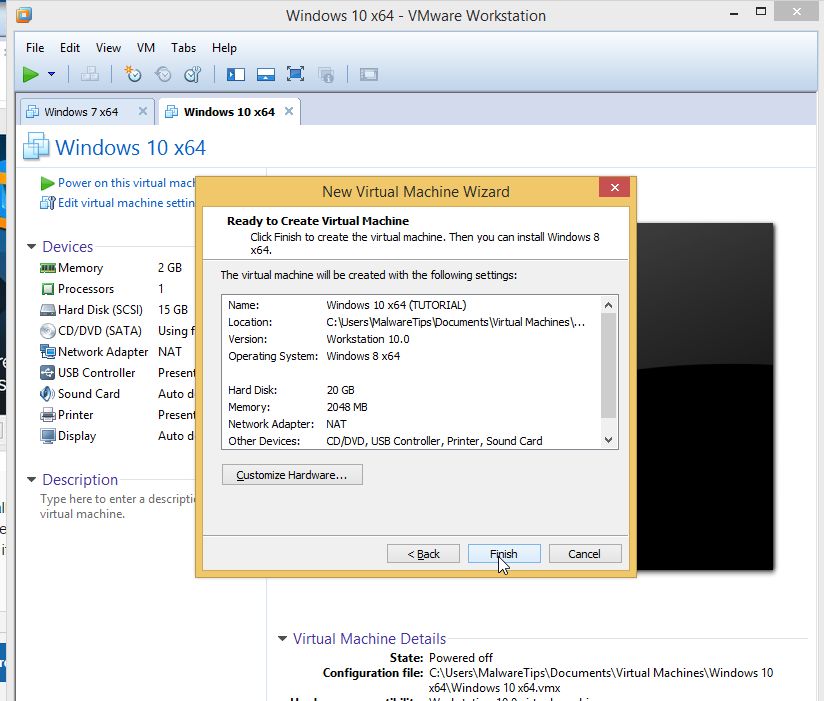Screen dimensions: 824x701
Task: Click the Unity mode toolbar icon
Action: (x=326, y=75)
